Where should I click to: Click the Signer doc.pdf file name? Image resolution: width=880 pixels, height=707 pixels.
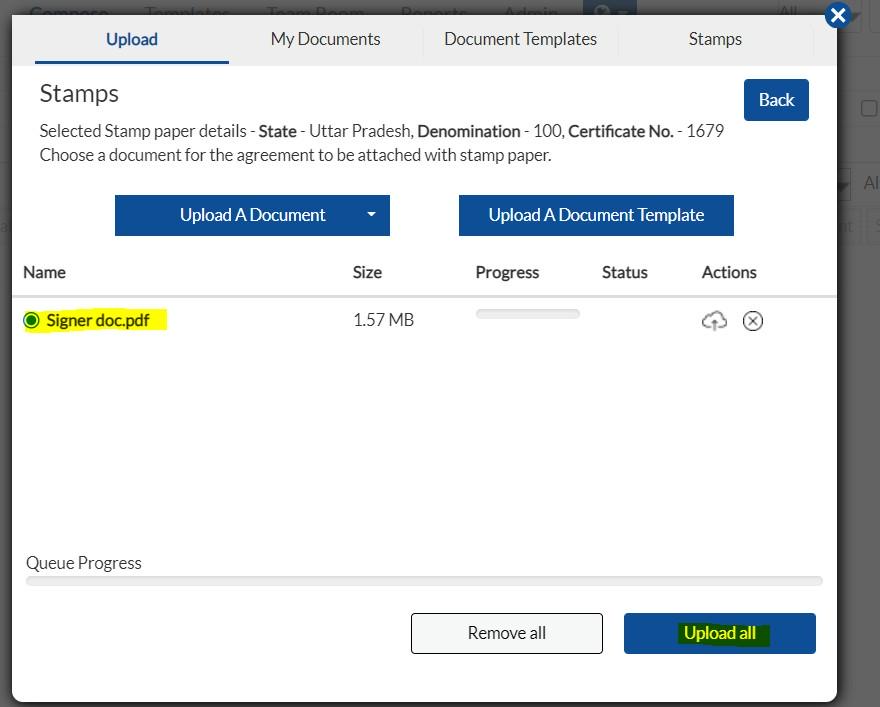click(x=98, y=320)
